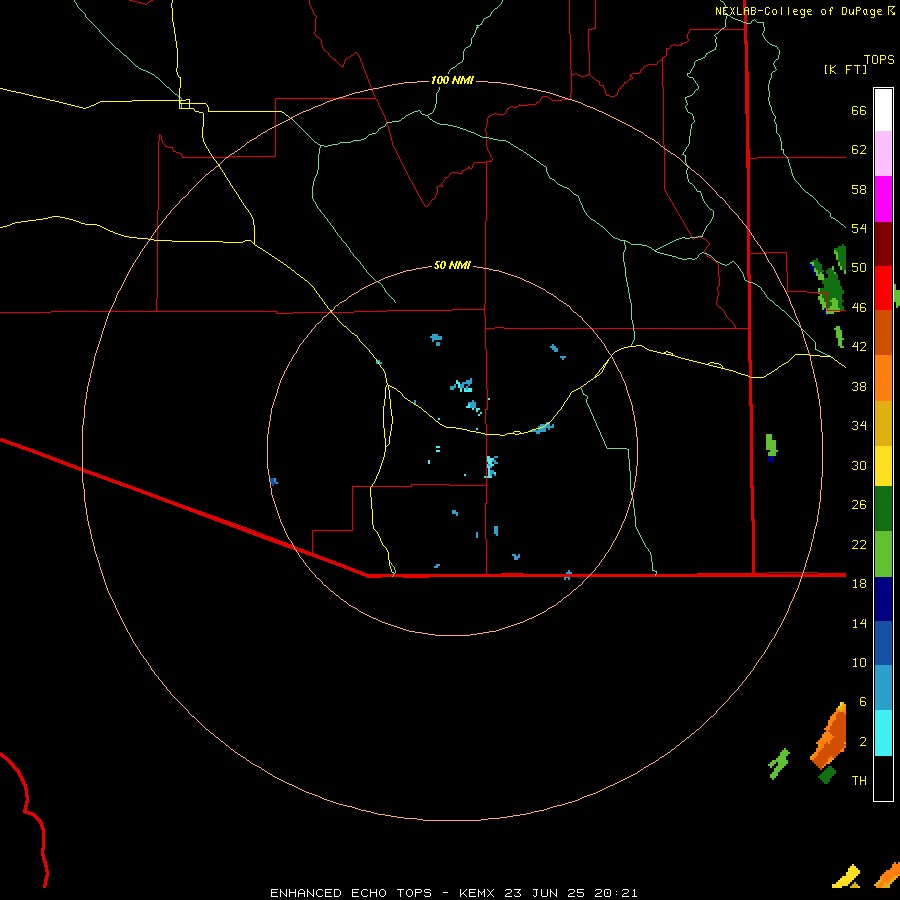The height and width of the screenshot is (900, 900).
Task: Click the 42 legend value
Action: click(x=859, y=347)
